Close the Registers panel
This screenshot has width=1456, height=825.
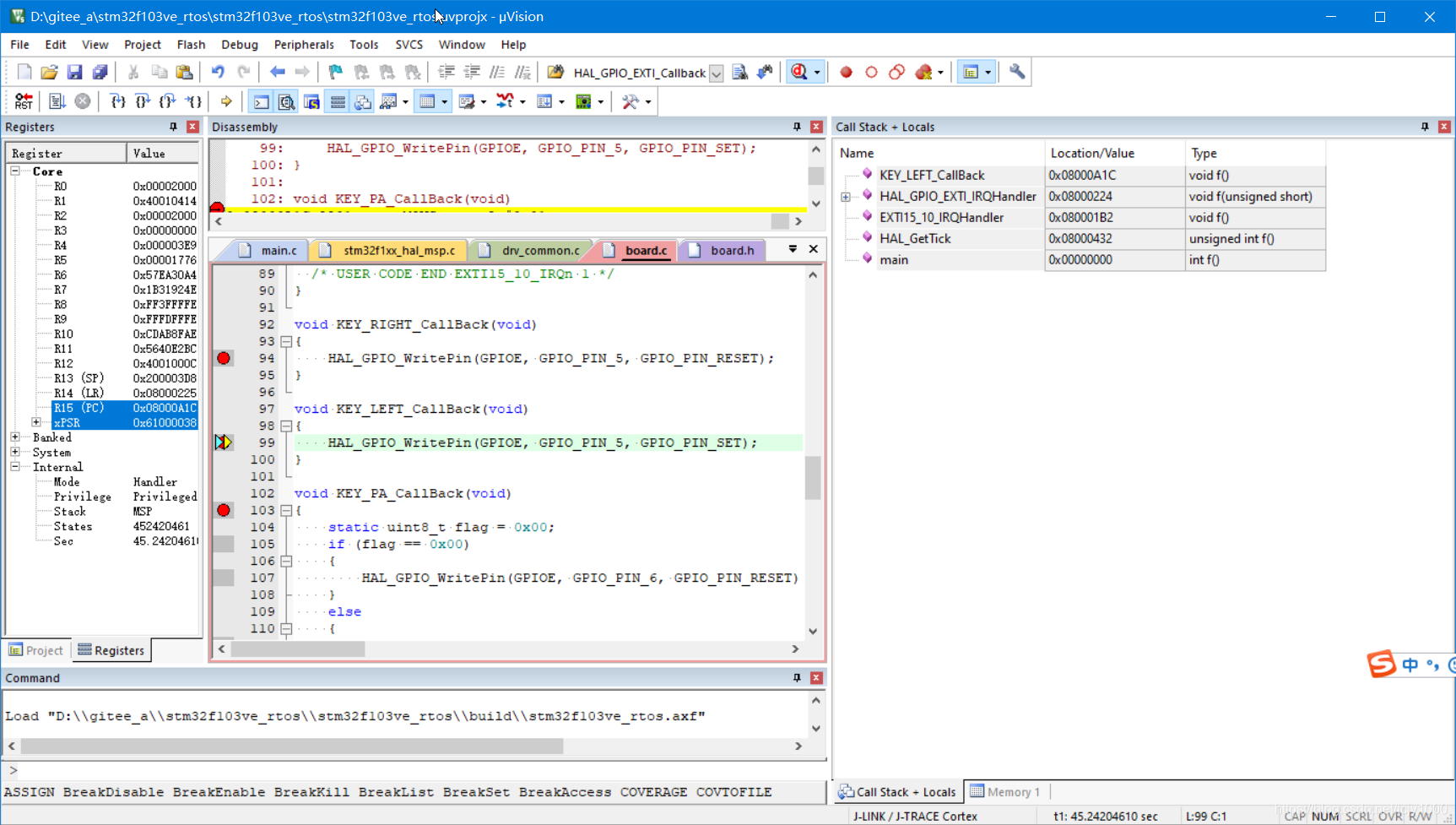(x=192, y=127)
